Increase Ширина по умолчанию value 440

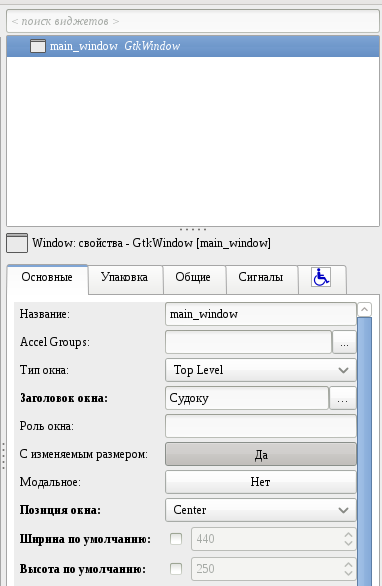348,534
